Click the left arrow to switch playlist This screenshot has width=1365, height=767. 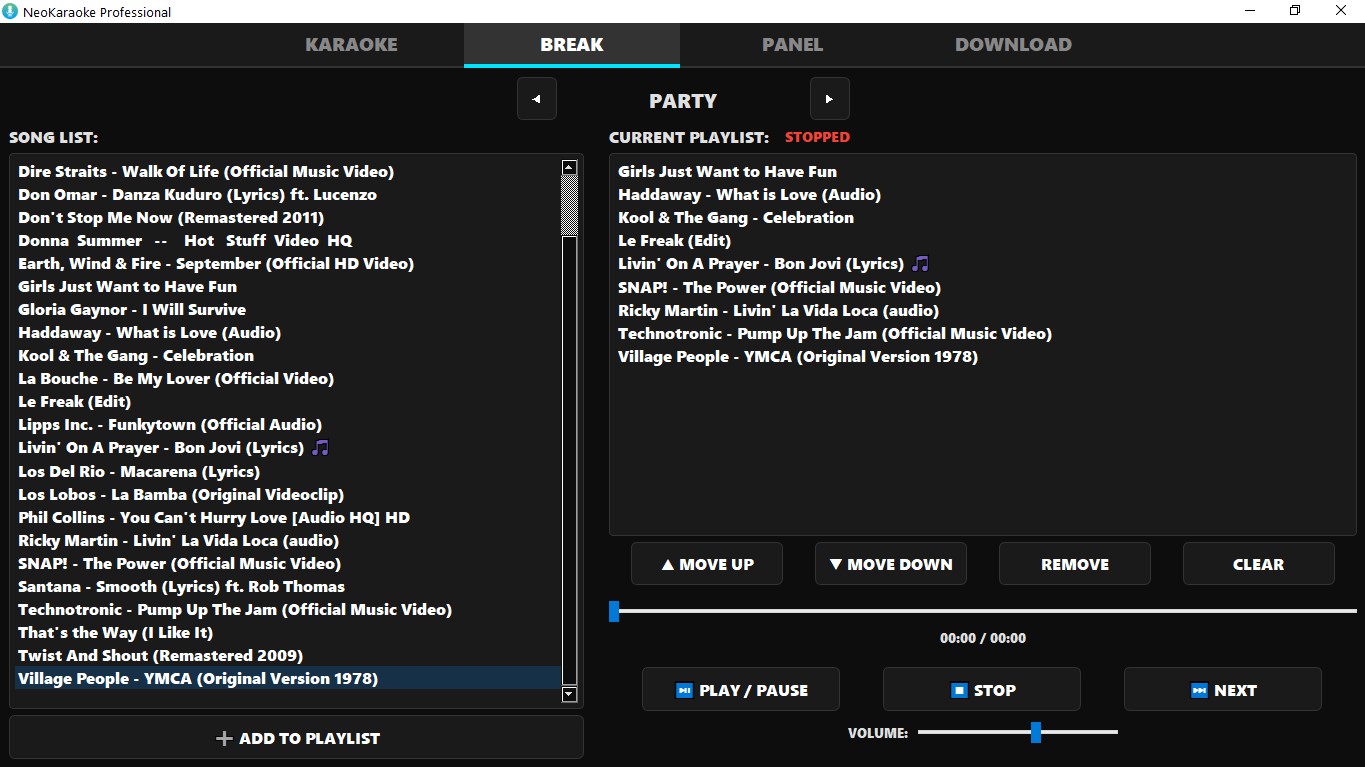(x=536, y=98)
